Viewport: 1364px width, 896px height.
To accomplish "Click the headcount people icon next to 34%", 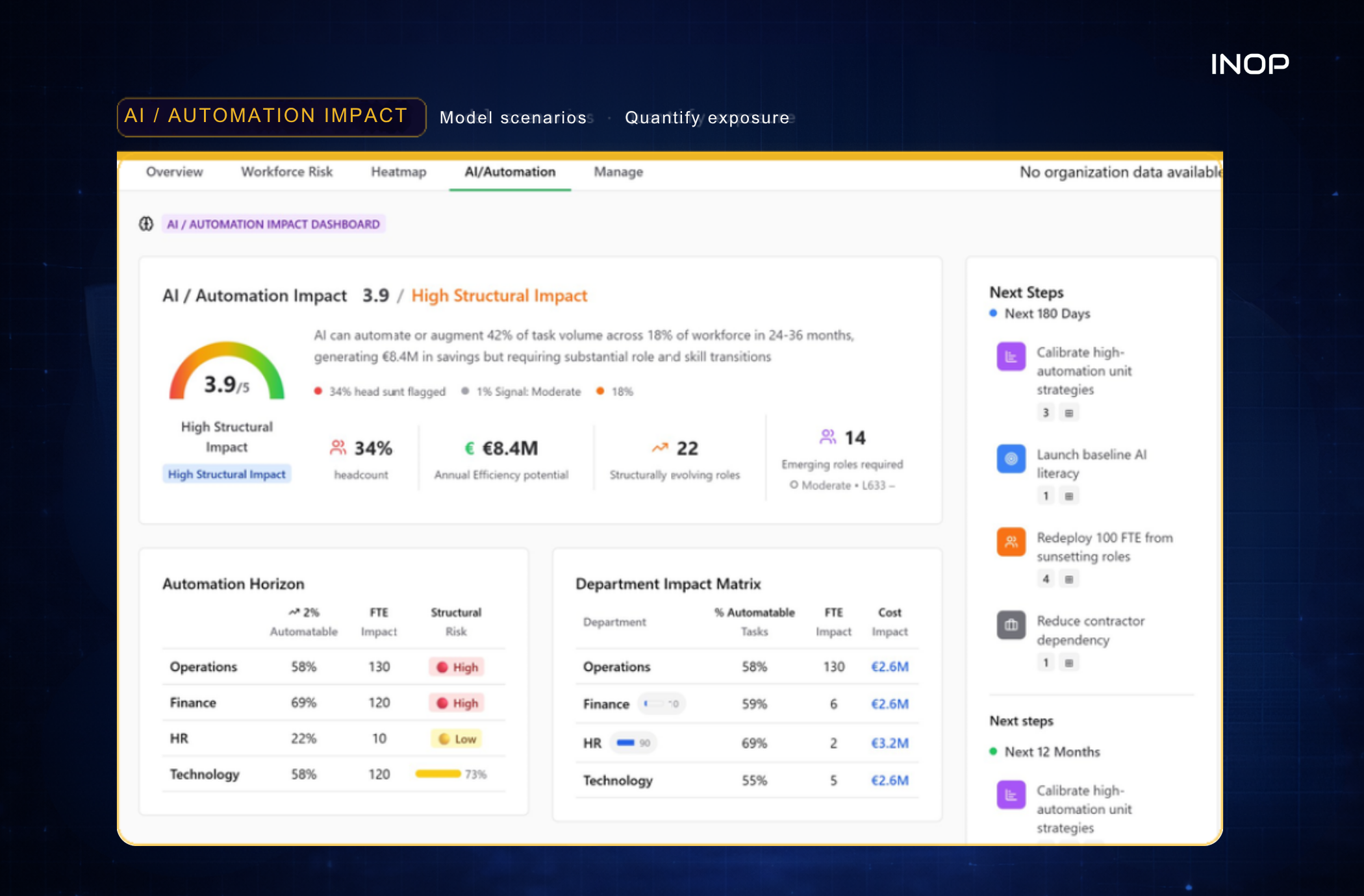I will (x=338, y=447).
